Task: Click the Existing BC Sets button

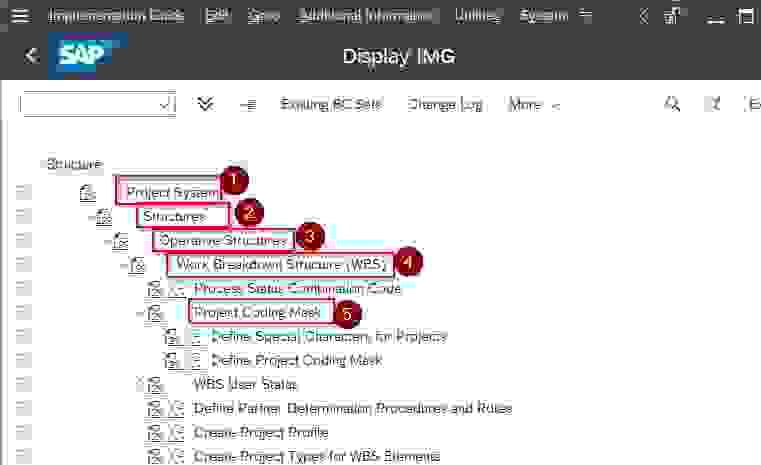Action: pos(331,104)
